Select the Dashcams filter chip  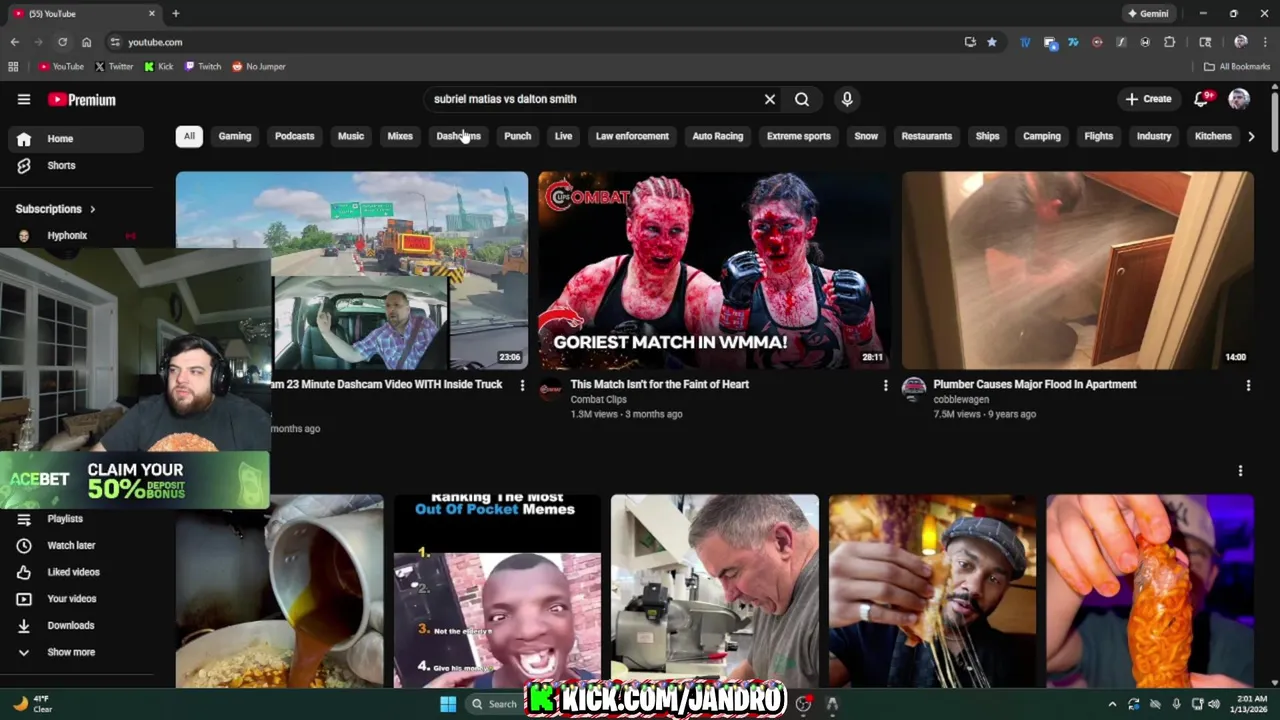459,136
